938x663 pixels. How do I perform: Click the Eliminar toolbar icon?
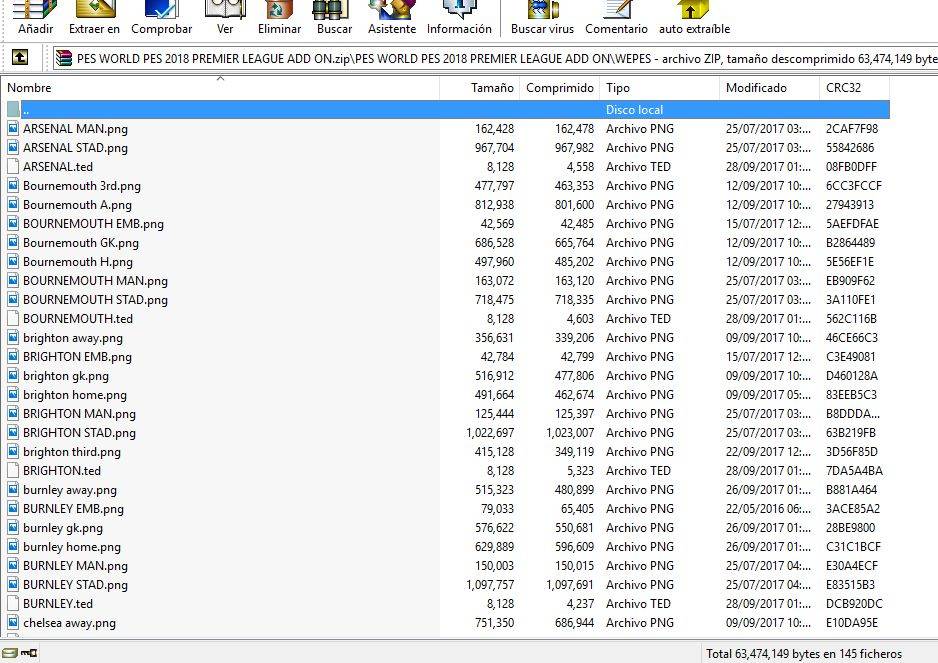[x=279, y=18]
